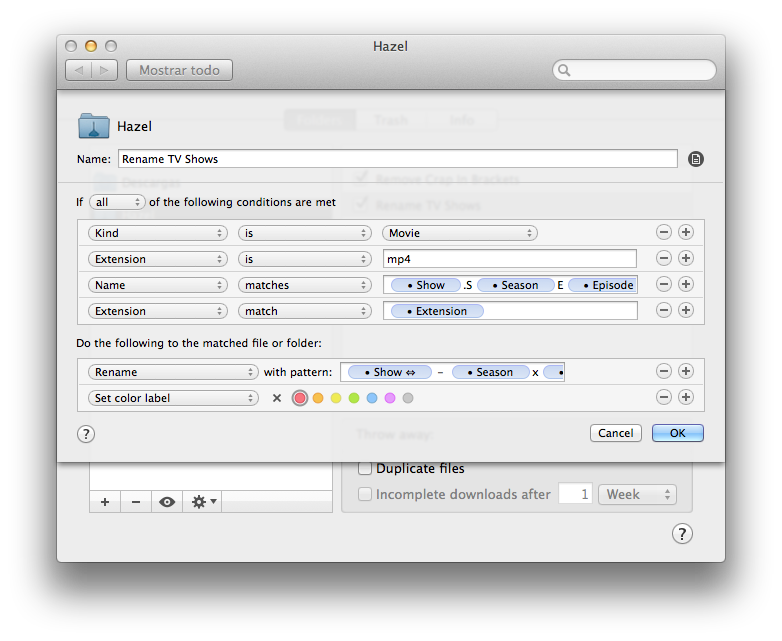Open the is operator dropdown beside mp4

pyautogui.click(x=305, y=259)
